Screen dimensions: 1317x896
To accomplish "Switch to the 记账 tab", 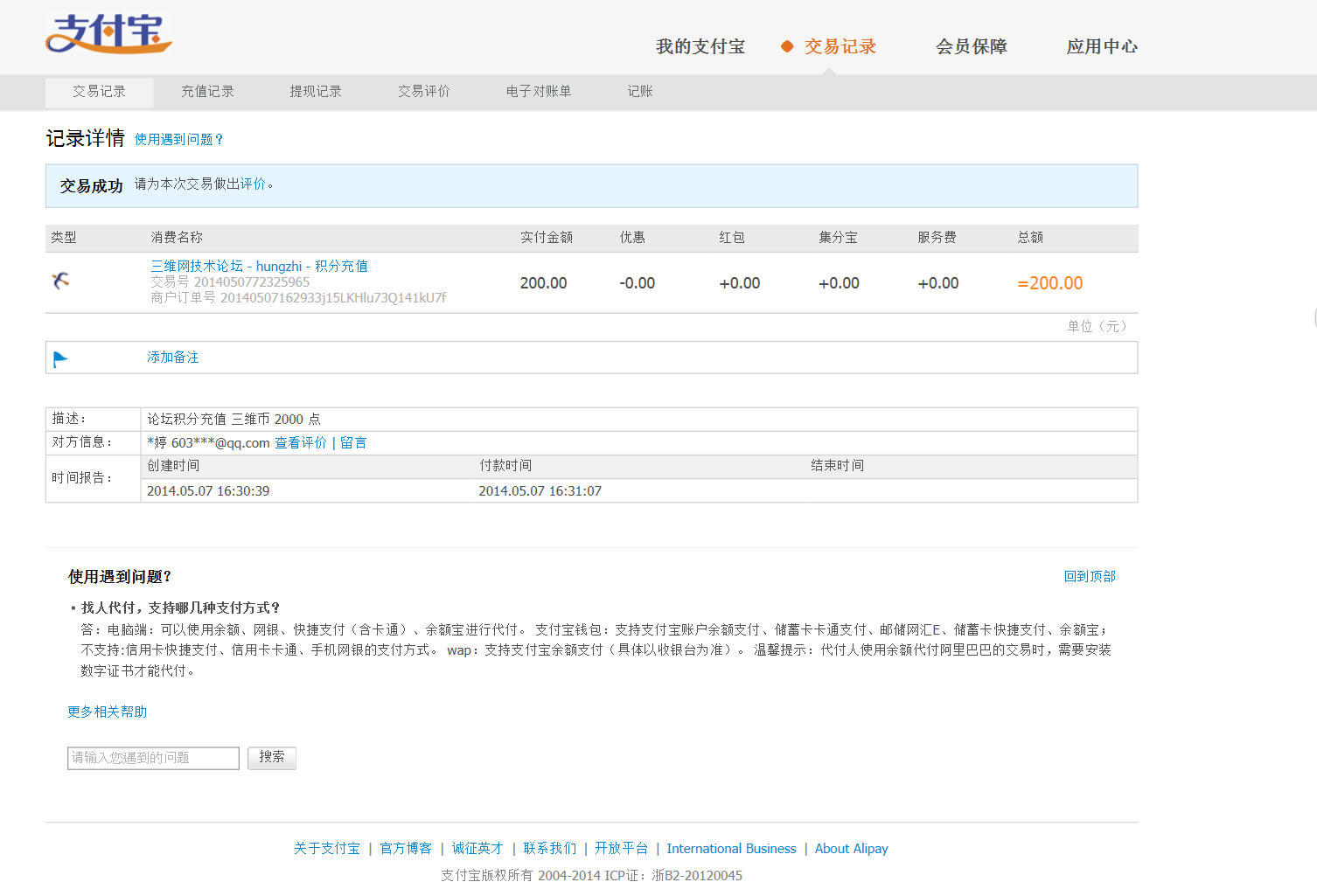I will [640, 92].
